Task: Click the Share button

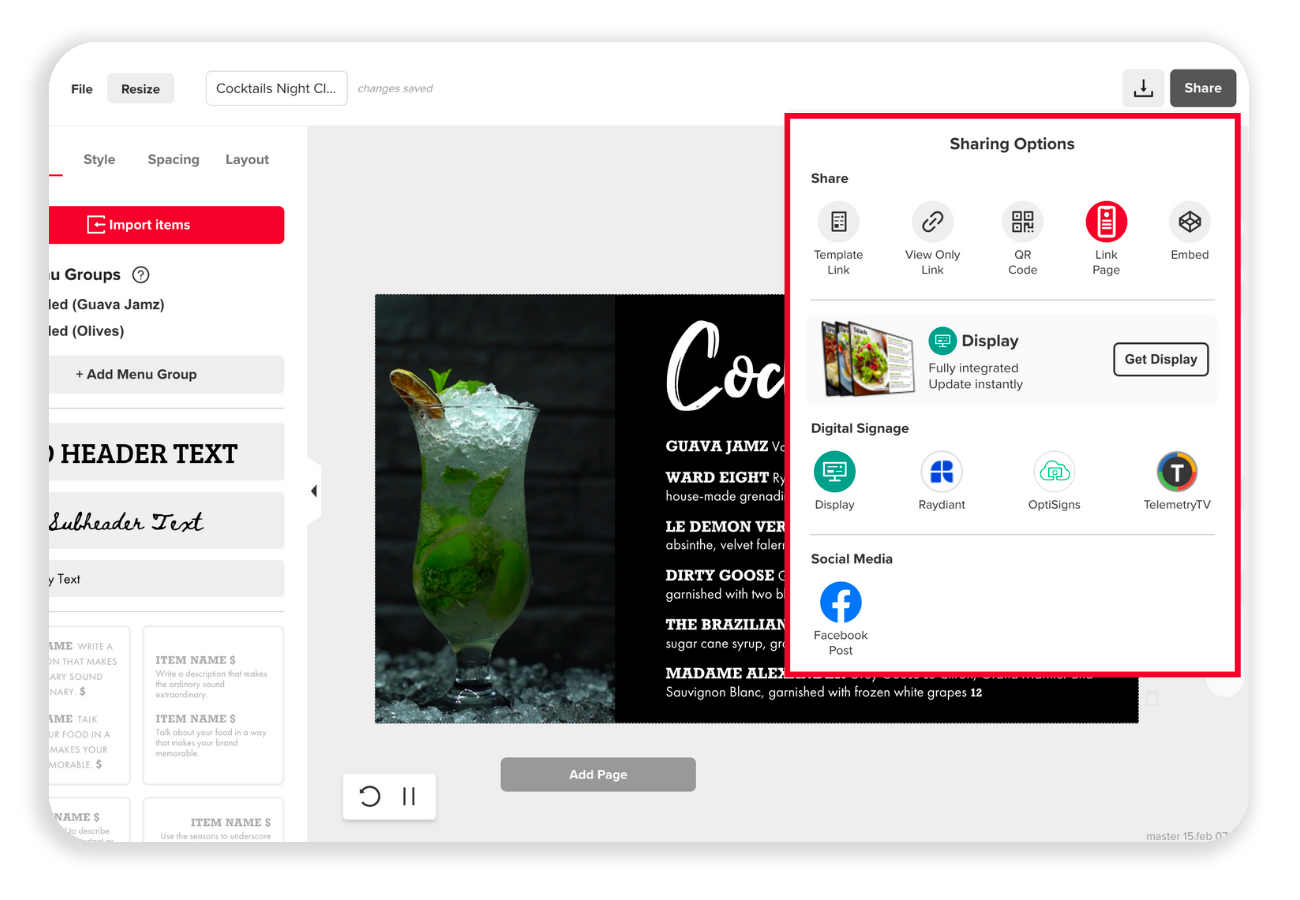Action: (1203, 88)
